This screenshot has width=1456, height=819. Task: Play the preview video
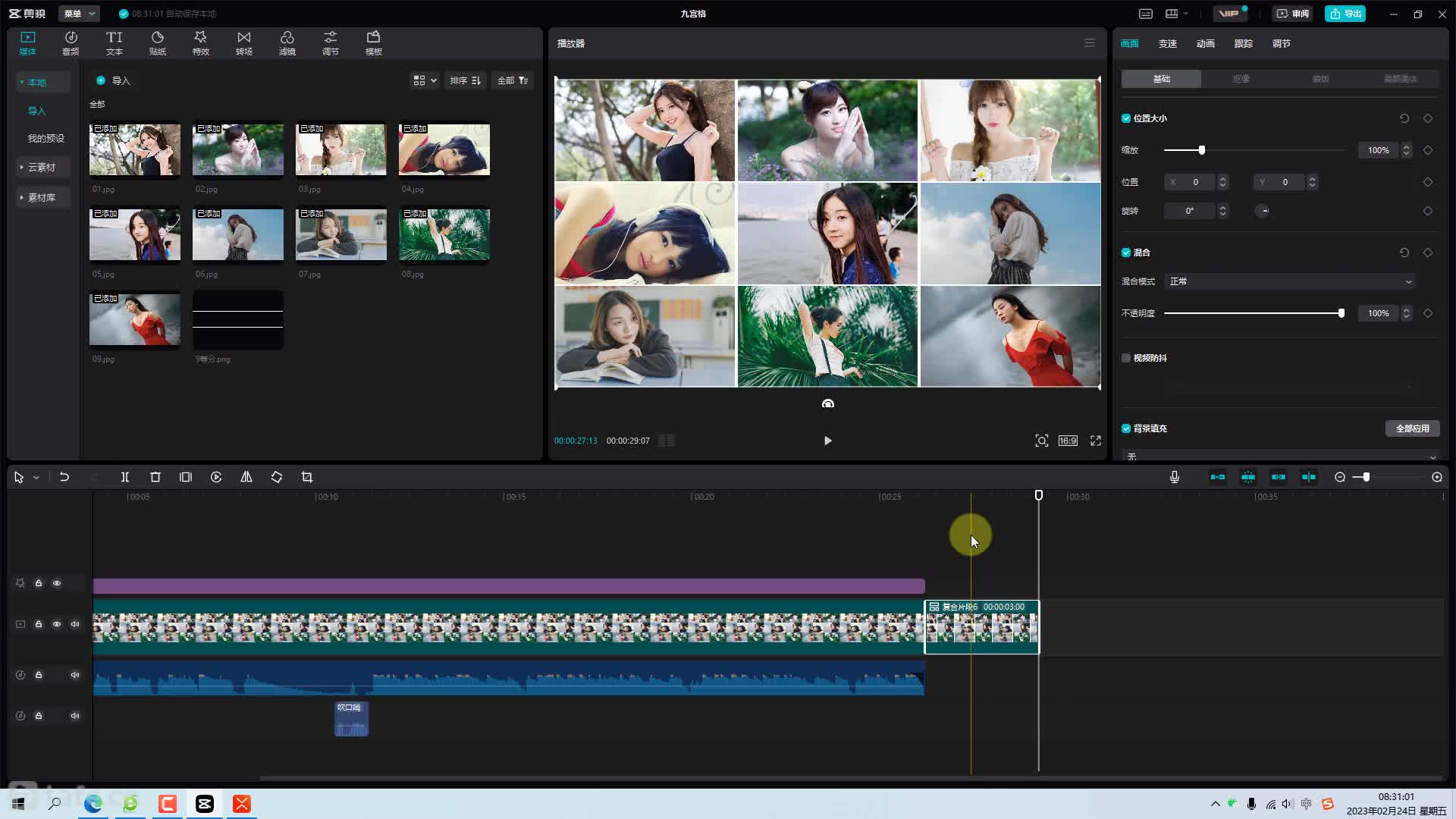828,441
